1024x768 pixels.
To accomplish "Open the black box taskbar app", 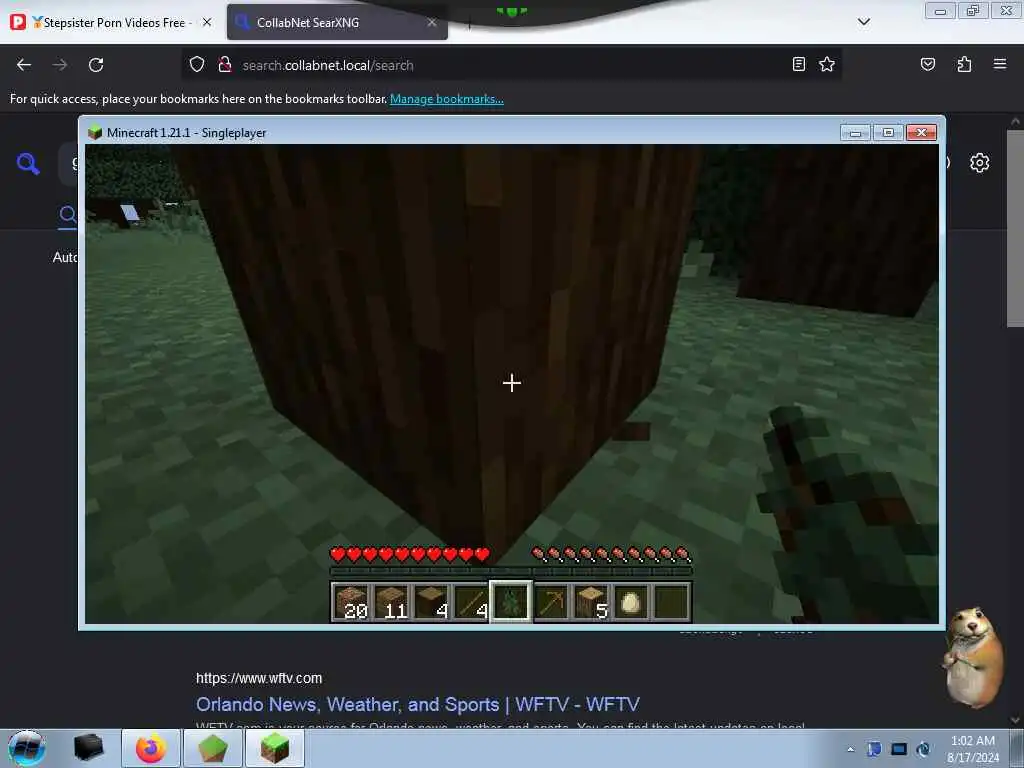I will click(x=89, y=748).
